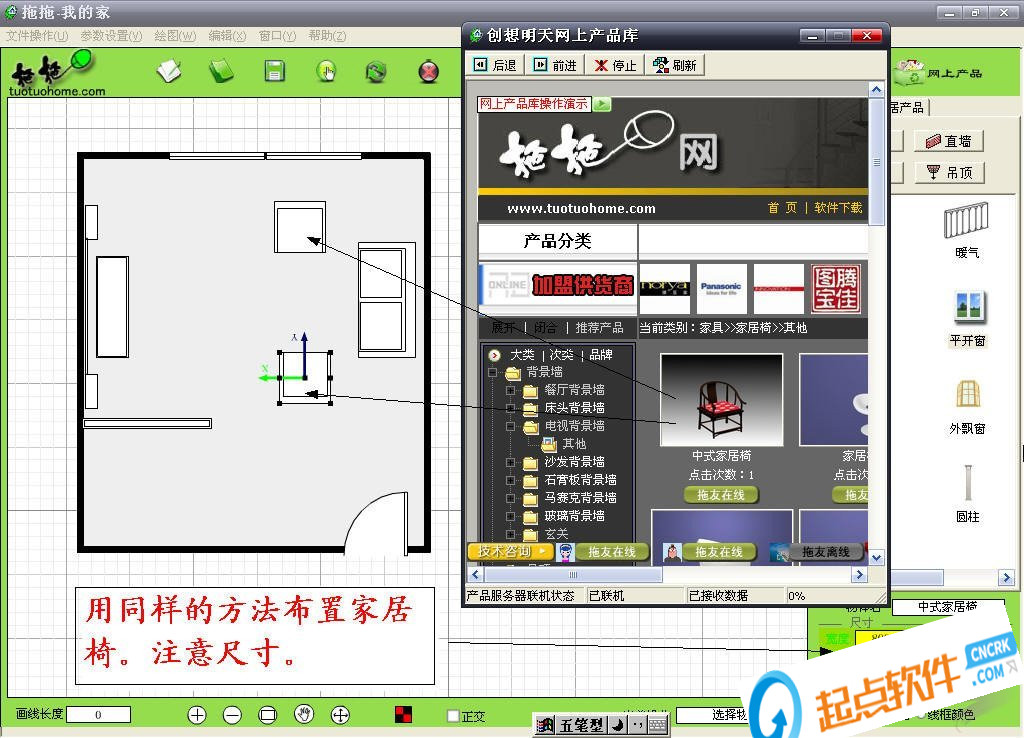This screenshot has height=738, width=1024.
Task: Open the 文件操作 menu
Action: (37, 36)
